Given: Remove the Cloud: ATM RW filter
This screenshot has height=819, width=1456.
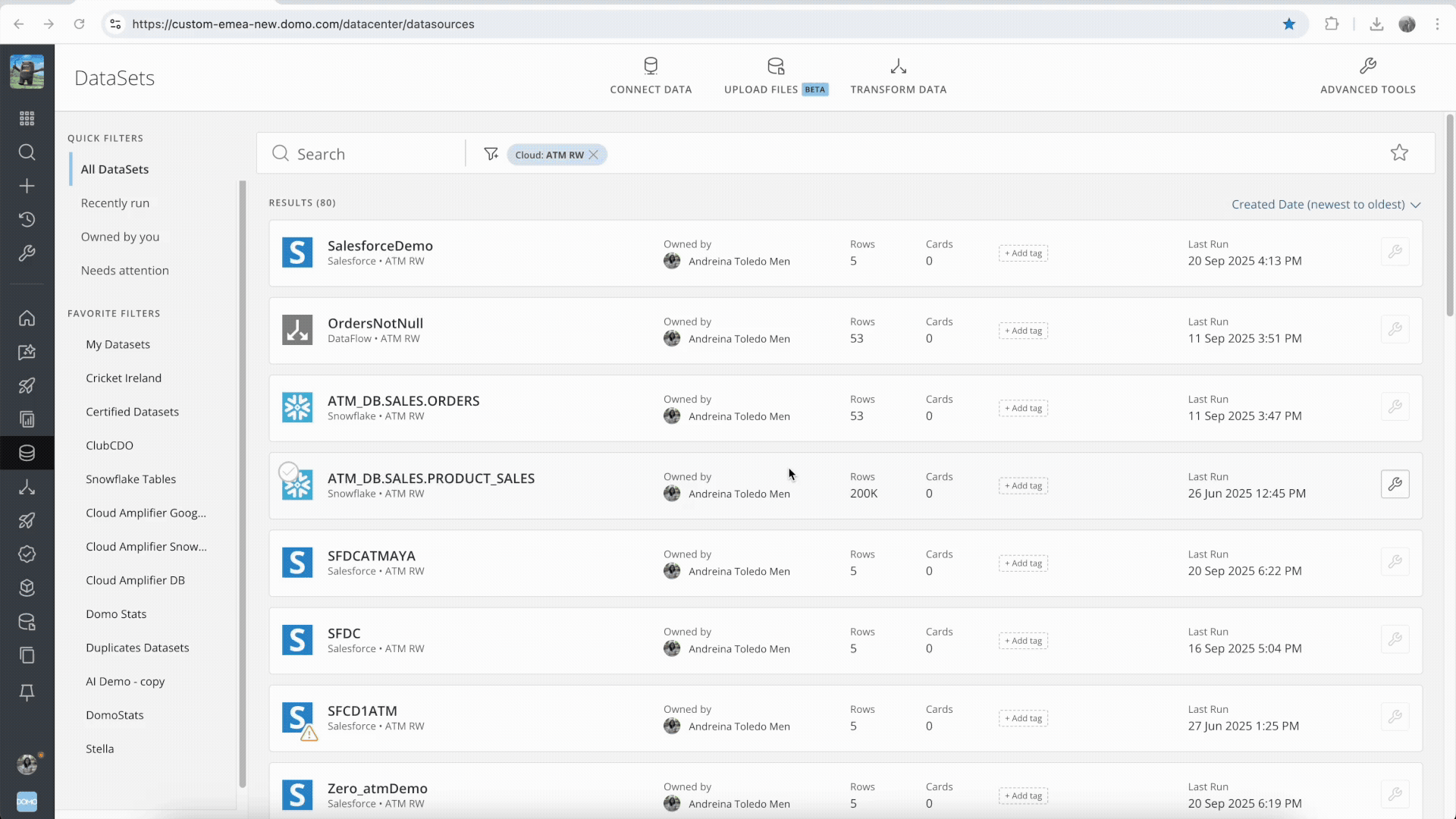Looking at the screenshot, I should pyautogui.click(x=594, y=155).
